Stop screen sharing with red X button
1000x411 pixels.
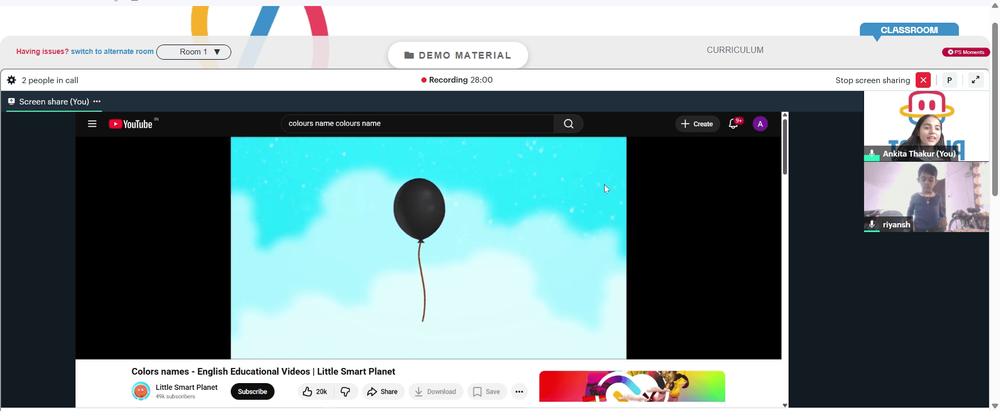point(923,80)
